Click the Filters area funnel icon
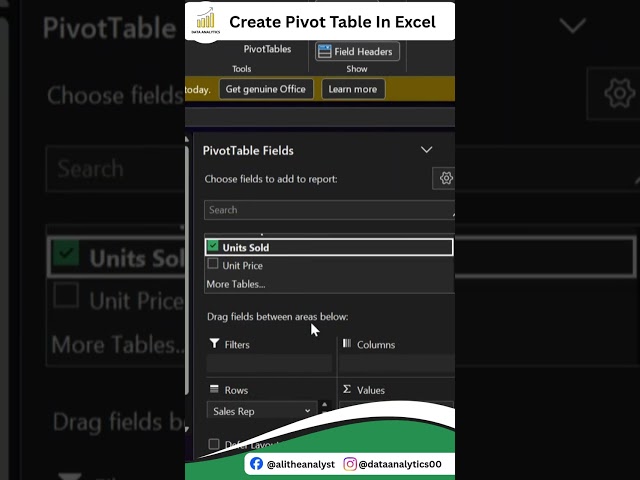 [x=214, y=343]
